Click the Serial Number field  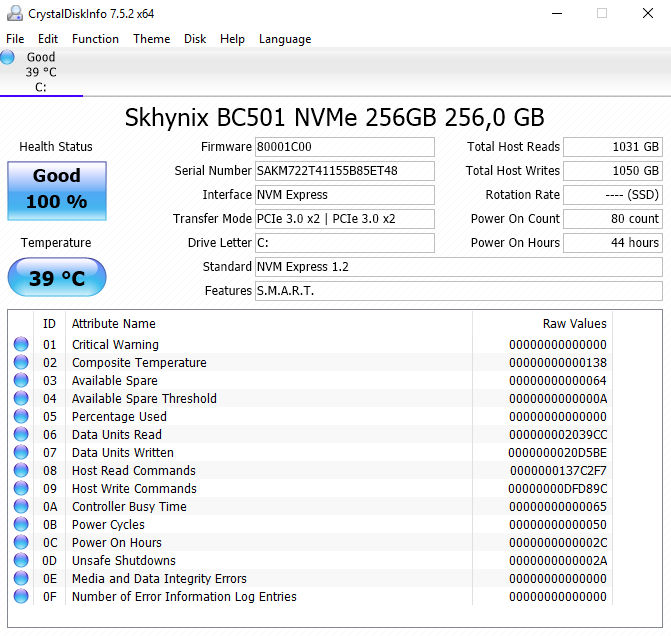(344, 171)
